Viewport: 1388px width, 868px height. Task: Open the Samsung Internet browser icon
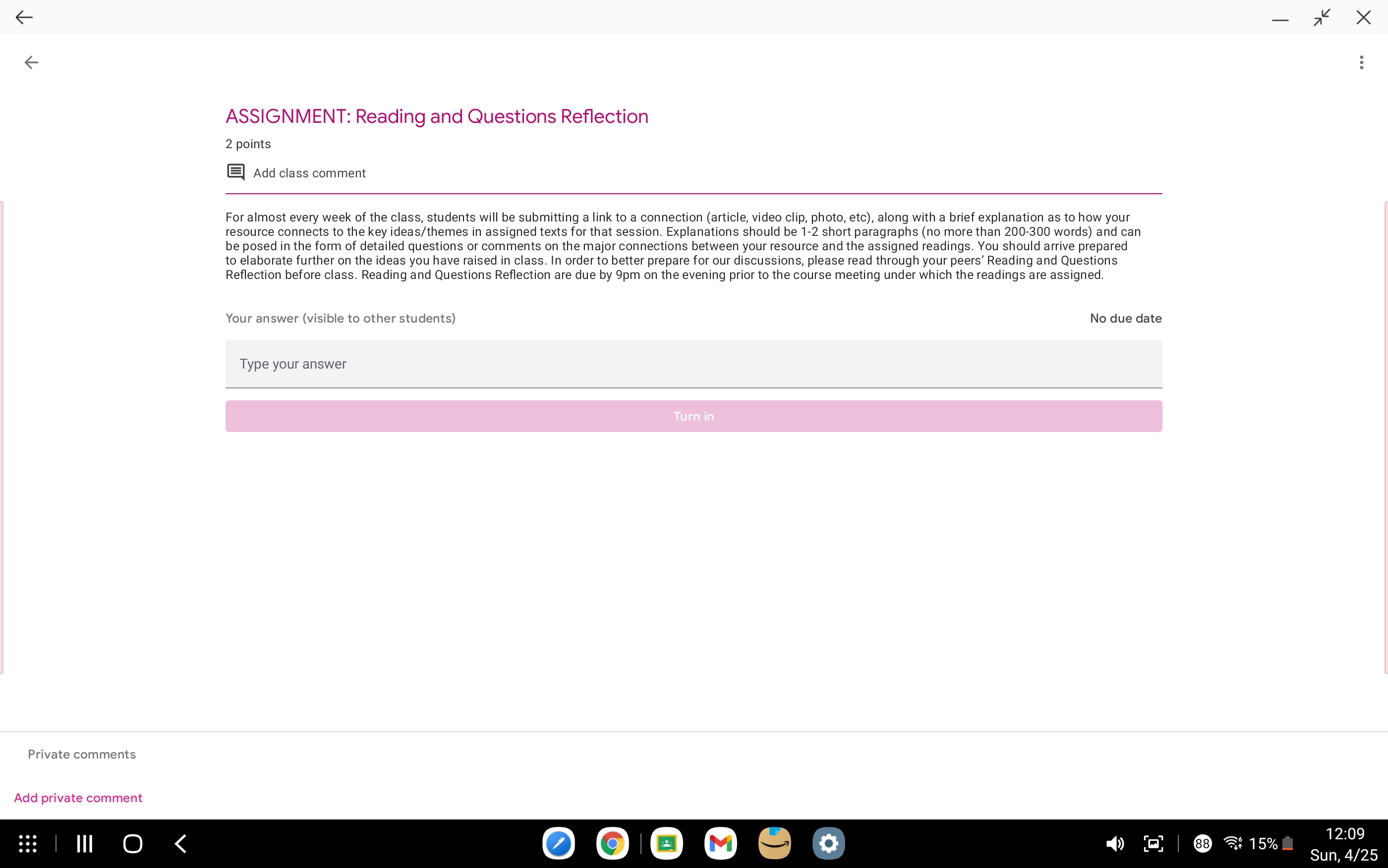558,843
